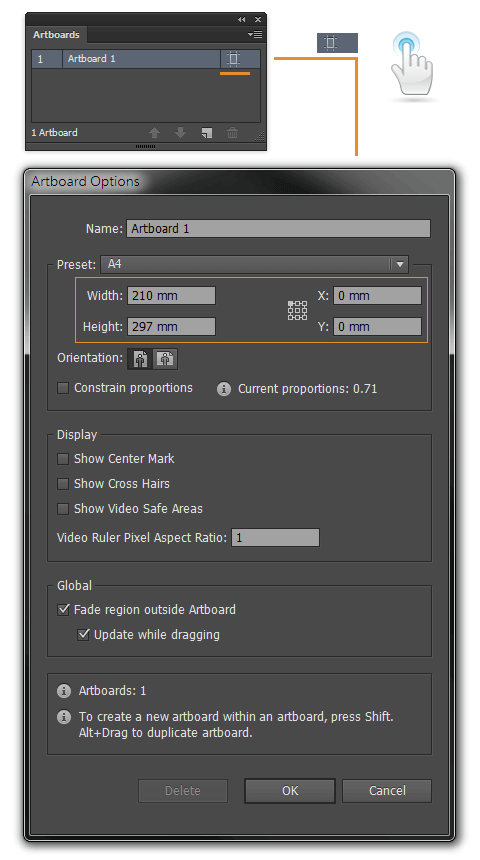The width and height of the screenshot is (480, 860).
Task: Click the reference point grid icon
Action: [x=297, y=310]
